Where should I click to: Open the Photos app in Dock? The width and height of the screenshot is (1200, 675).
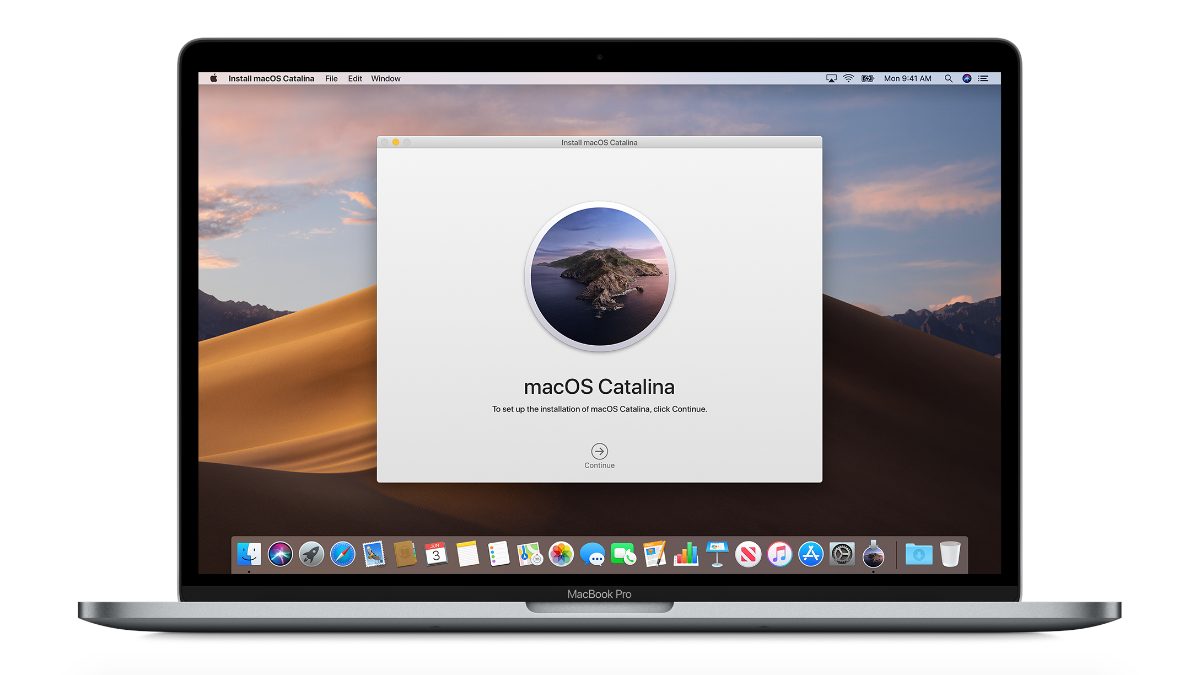(x=561, y=554)
